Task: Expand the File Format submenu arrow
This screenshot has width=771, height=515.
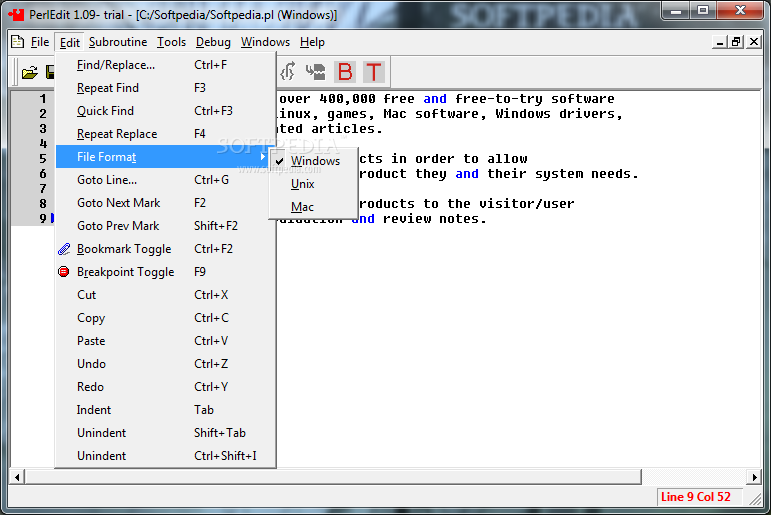Action: point(264,156)
